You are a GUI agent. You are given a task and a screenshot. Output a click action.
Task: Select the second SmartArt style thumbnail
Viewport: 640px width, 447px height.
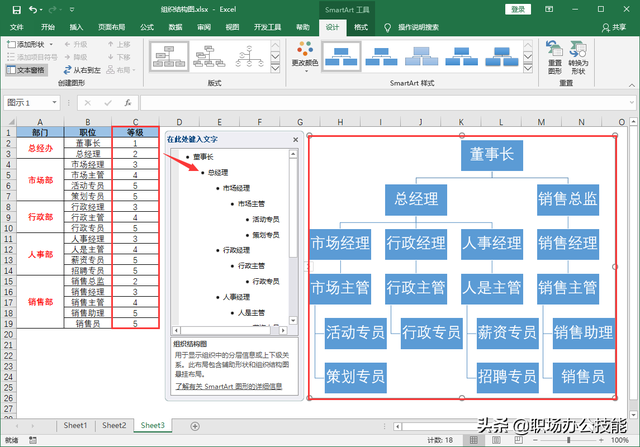(x=381, y=57)
